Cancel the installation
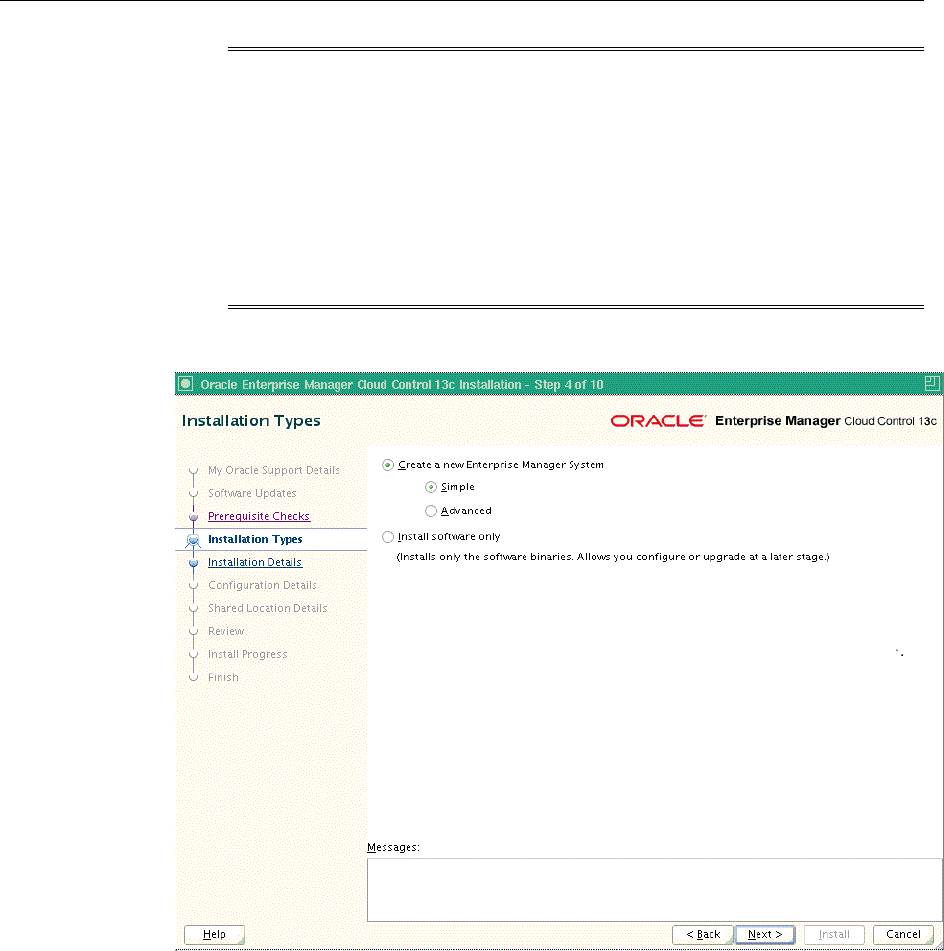Screen dimensions: 944x951 point(903,935)
